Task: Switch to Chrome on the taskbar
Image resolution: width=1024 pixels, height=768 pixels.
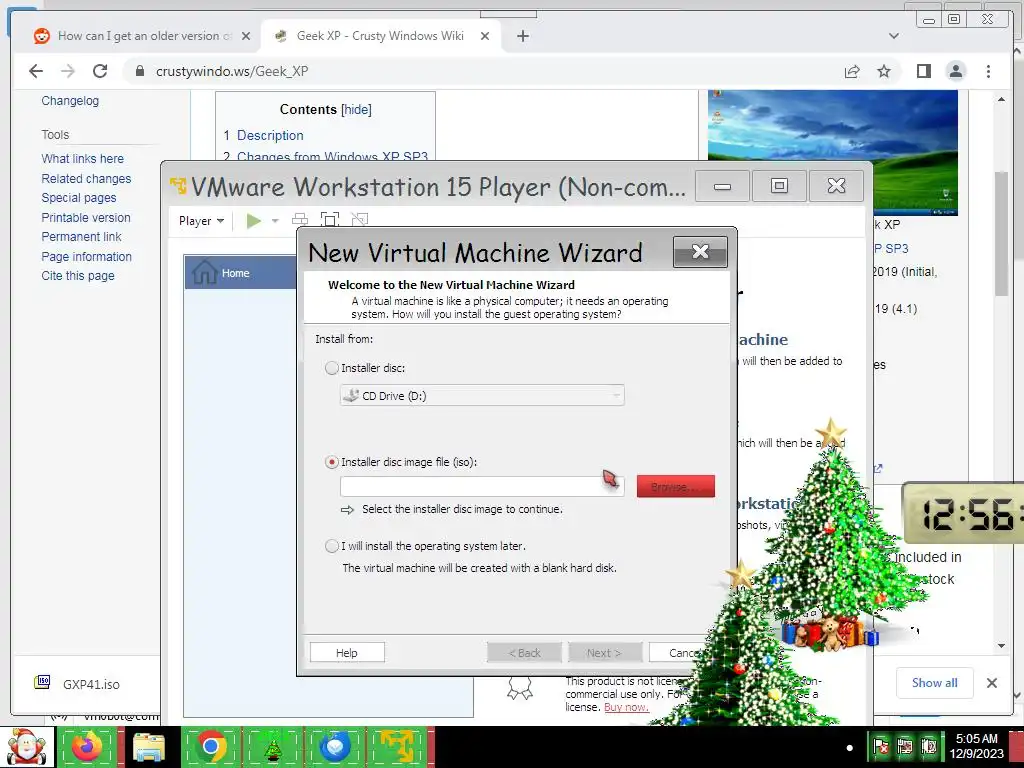Action: coord(211,746)
